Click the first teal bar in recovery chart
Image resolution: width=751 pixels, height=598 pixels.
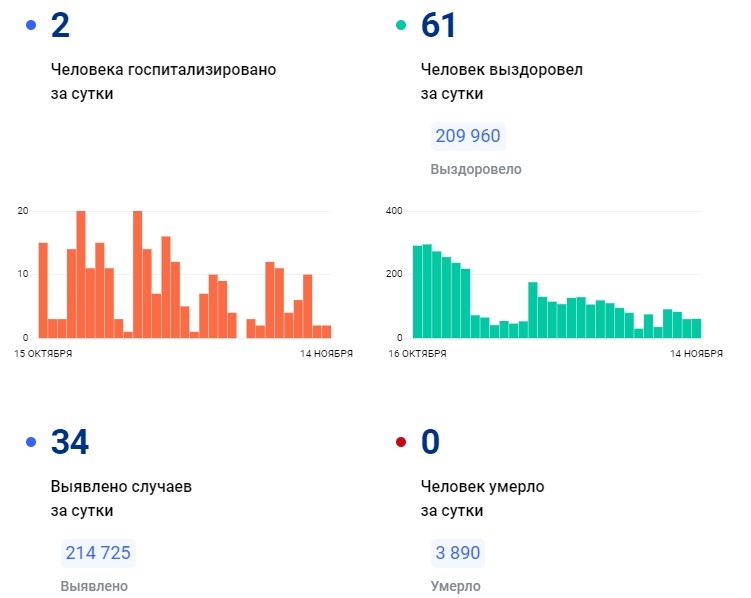coord(417,291)
